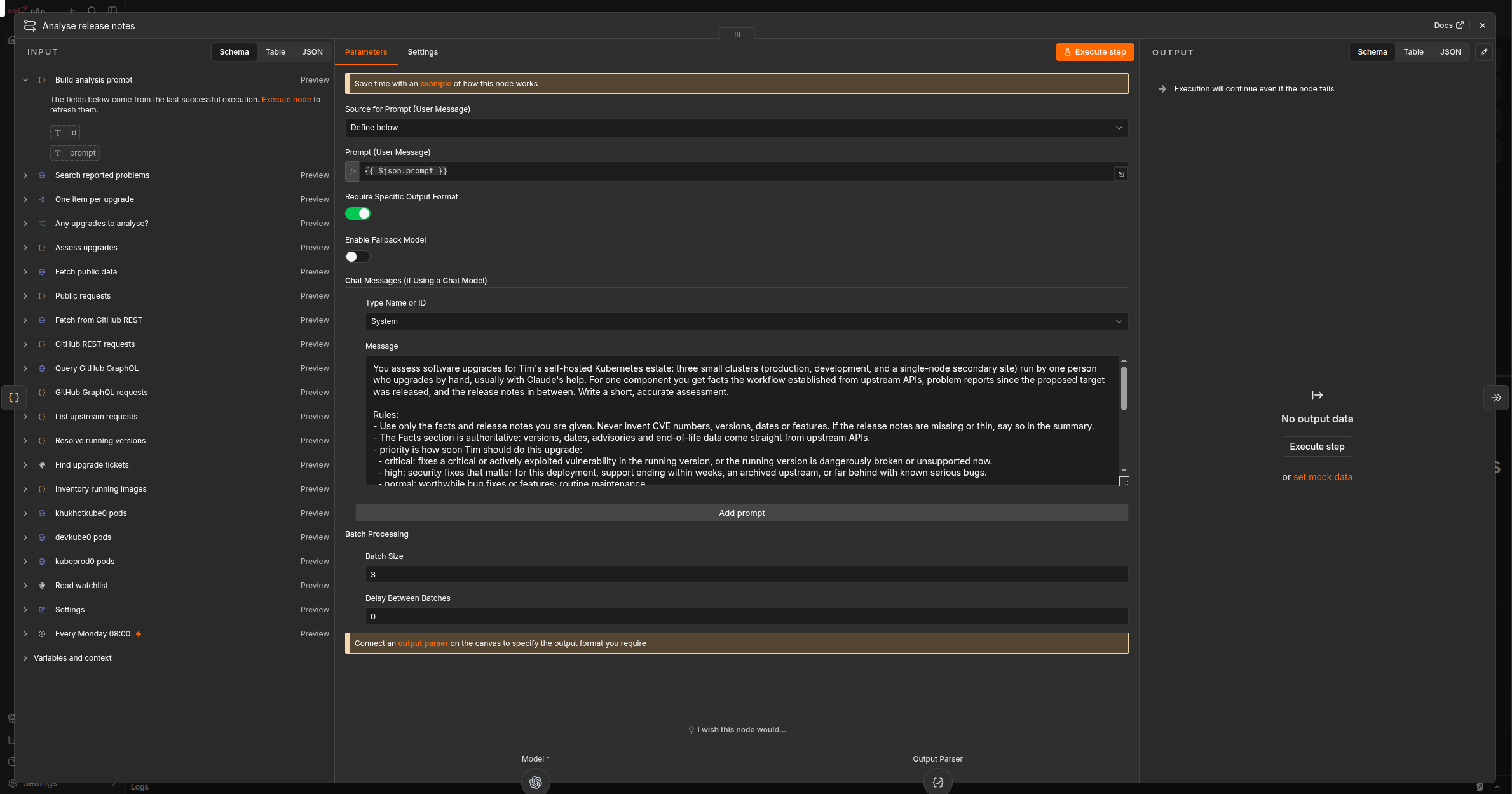Viewport: 1512px width, 794px height.
Task: Click the globe icon beside Search reported problems
Action: pos(42,175)
